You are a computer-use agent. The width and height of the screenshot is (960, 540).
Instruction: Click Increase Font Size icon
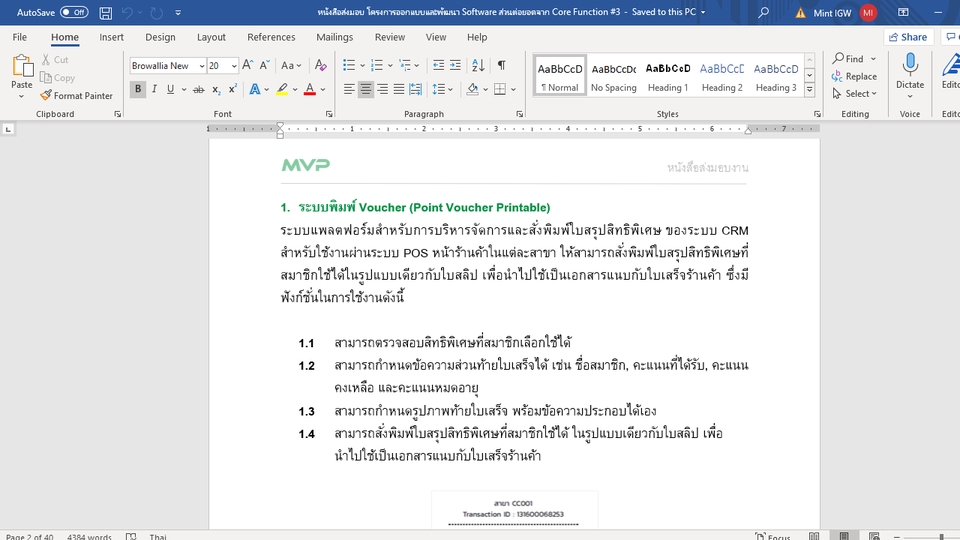click(247, 65)
